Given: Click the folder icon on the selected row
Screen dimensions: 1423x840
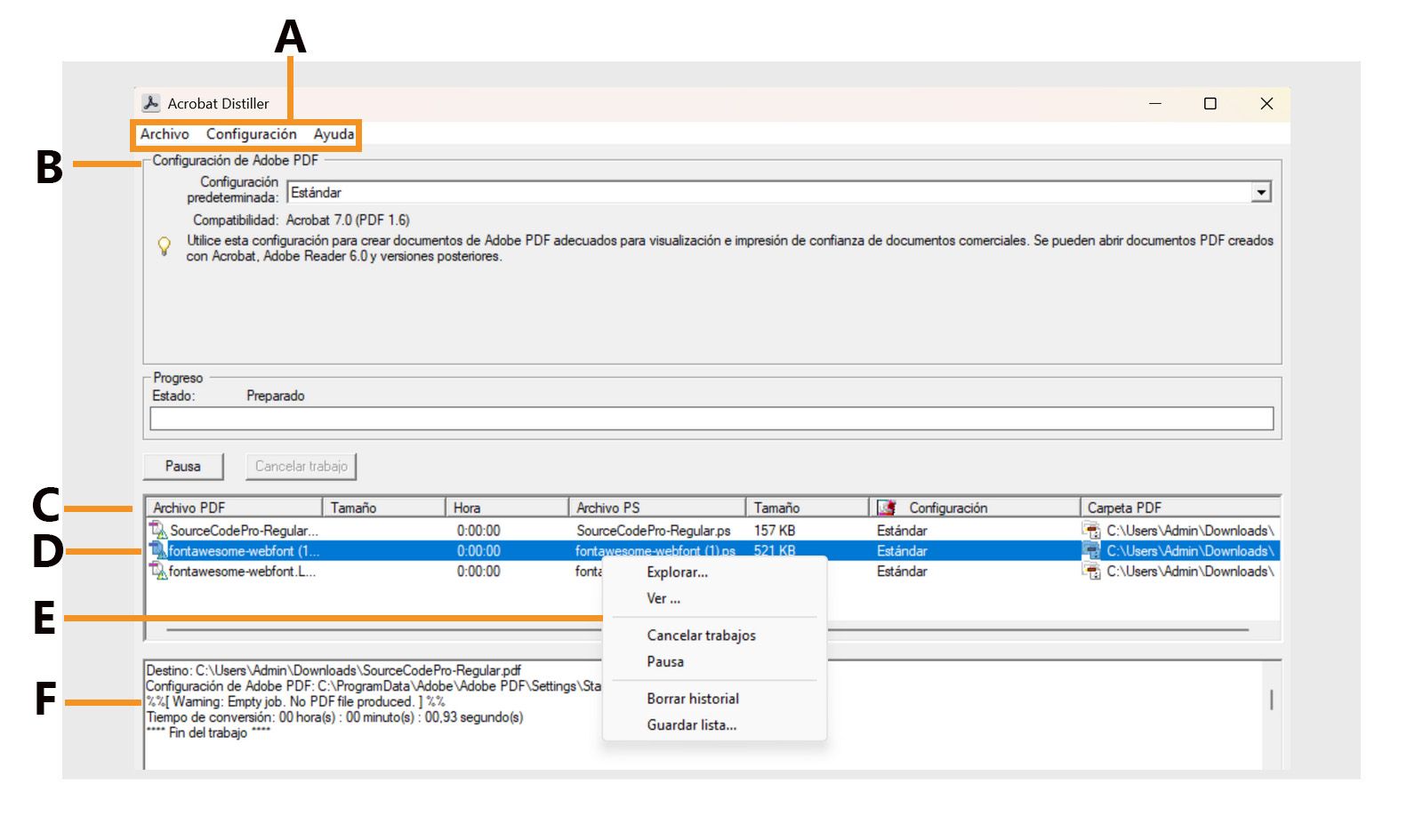Looking at the screenshot, I should (1091, 551).
